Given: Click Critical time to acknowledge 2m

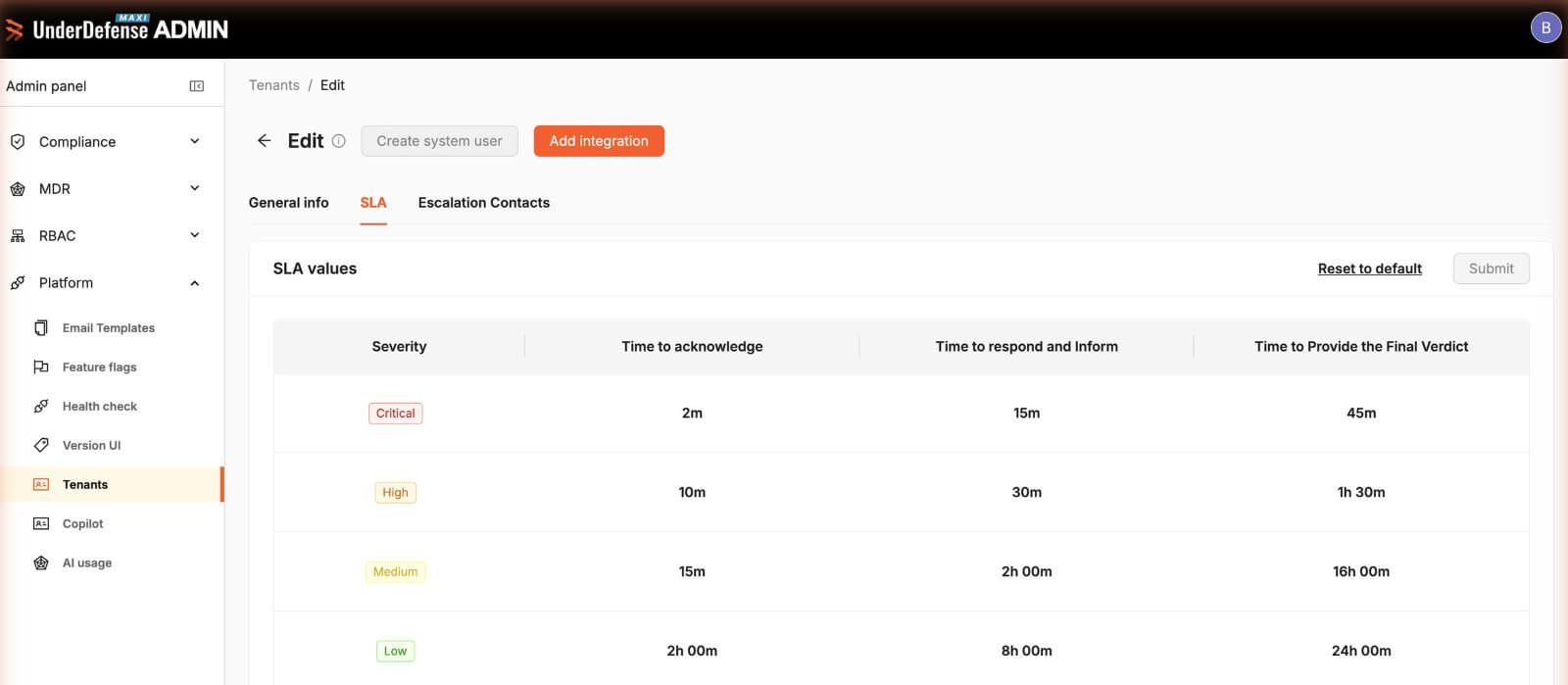Looking at the screenshot, I should tap(692, 414).
